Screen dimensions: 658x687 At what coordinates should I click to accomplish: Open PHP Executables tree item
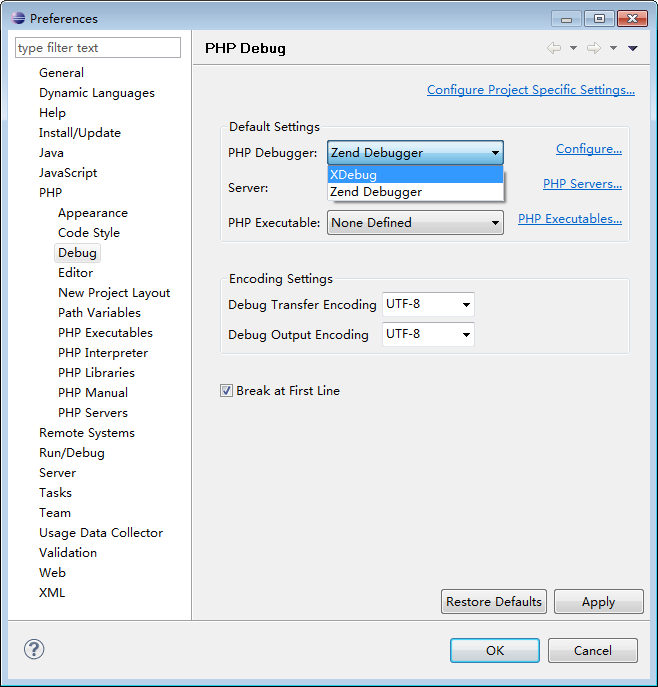pyautogui.click(x=106, y=333)
